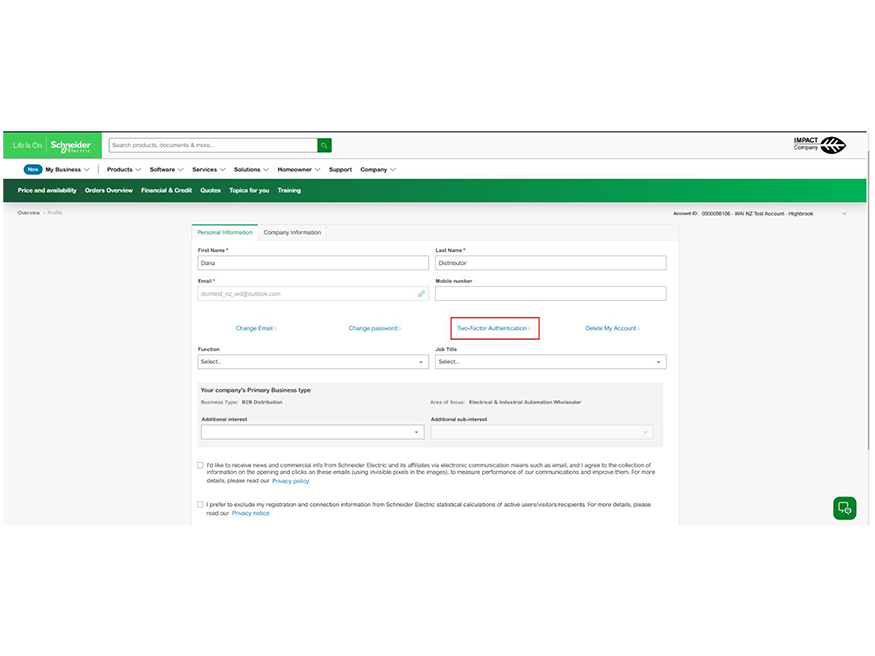Screen dimensions: 875x656
Task: Go to Price and availability
Action: coord(47,190)
